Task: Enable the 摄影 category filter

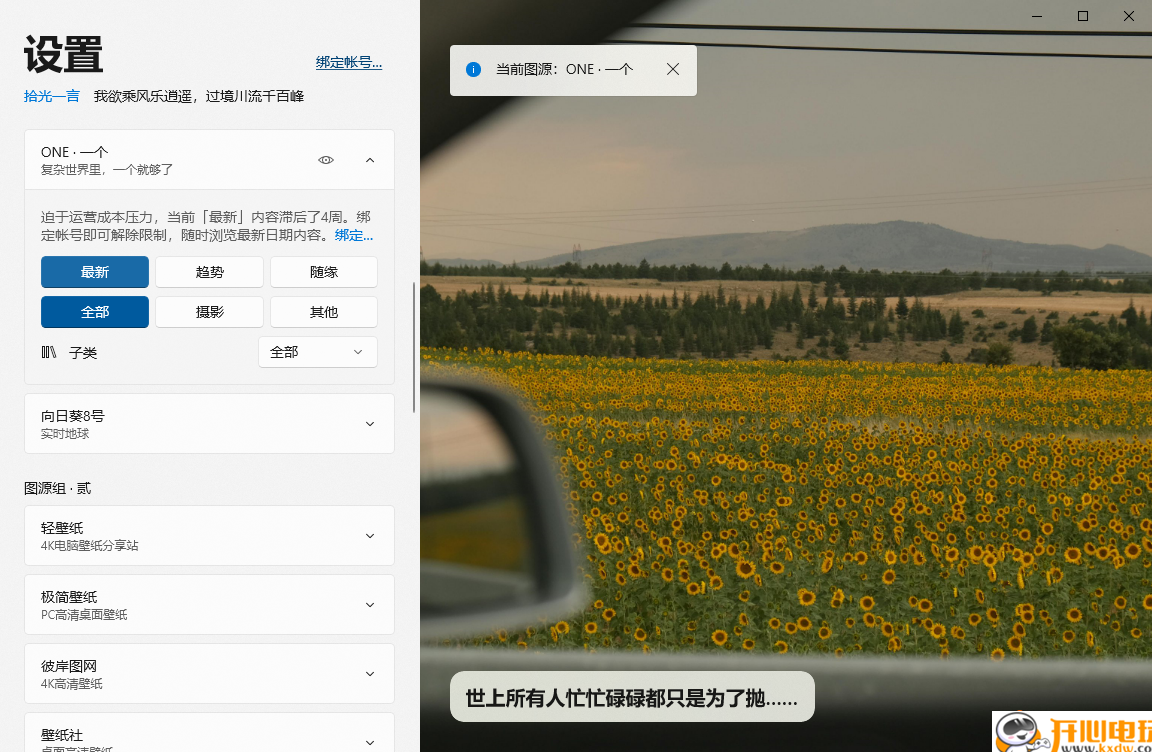Action: point(209,311)
